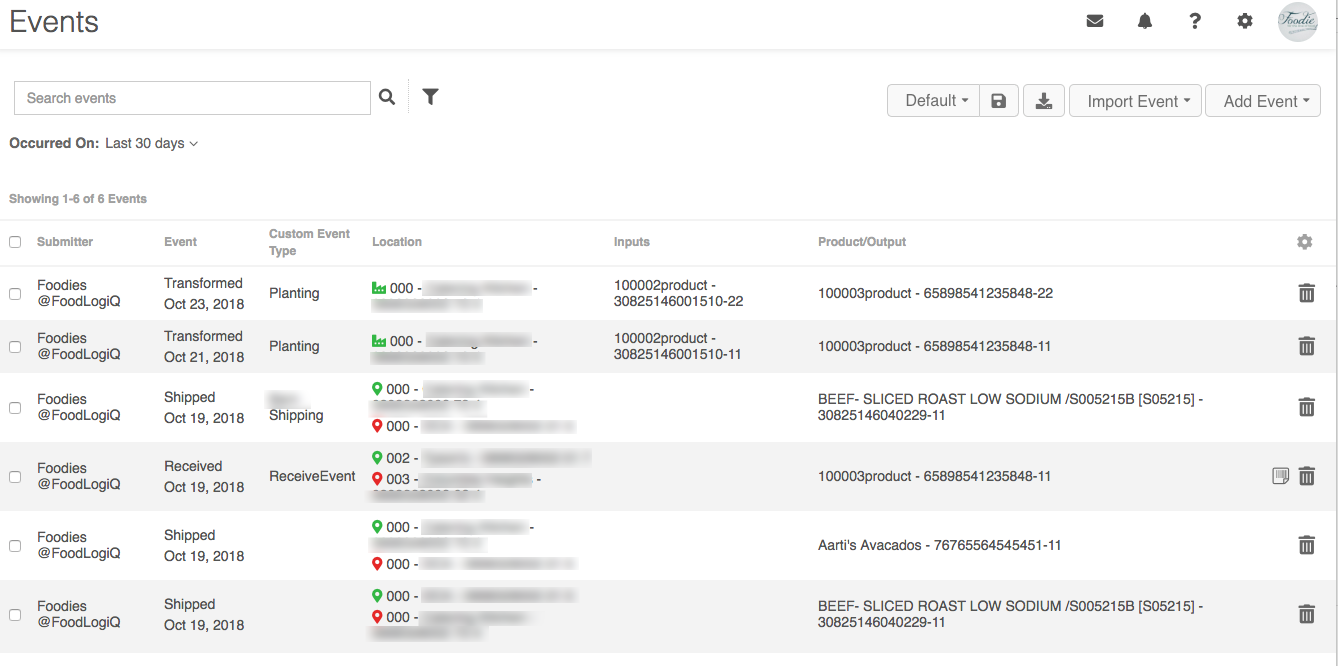This screenshot has width=1338, height=666.
Task: Open the help question mark icon
Action: tap(1195, 21)
